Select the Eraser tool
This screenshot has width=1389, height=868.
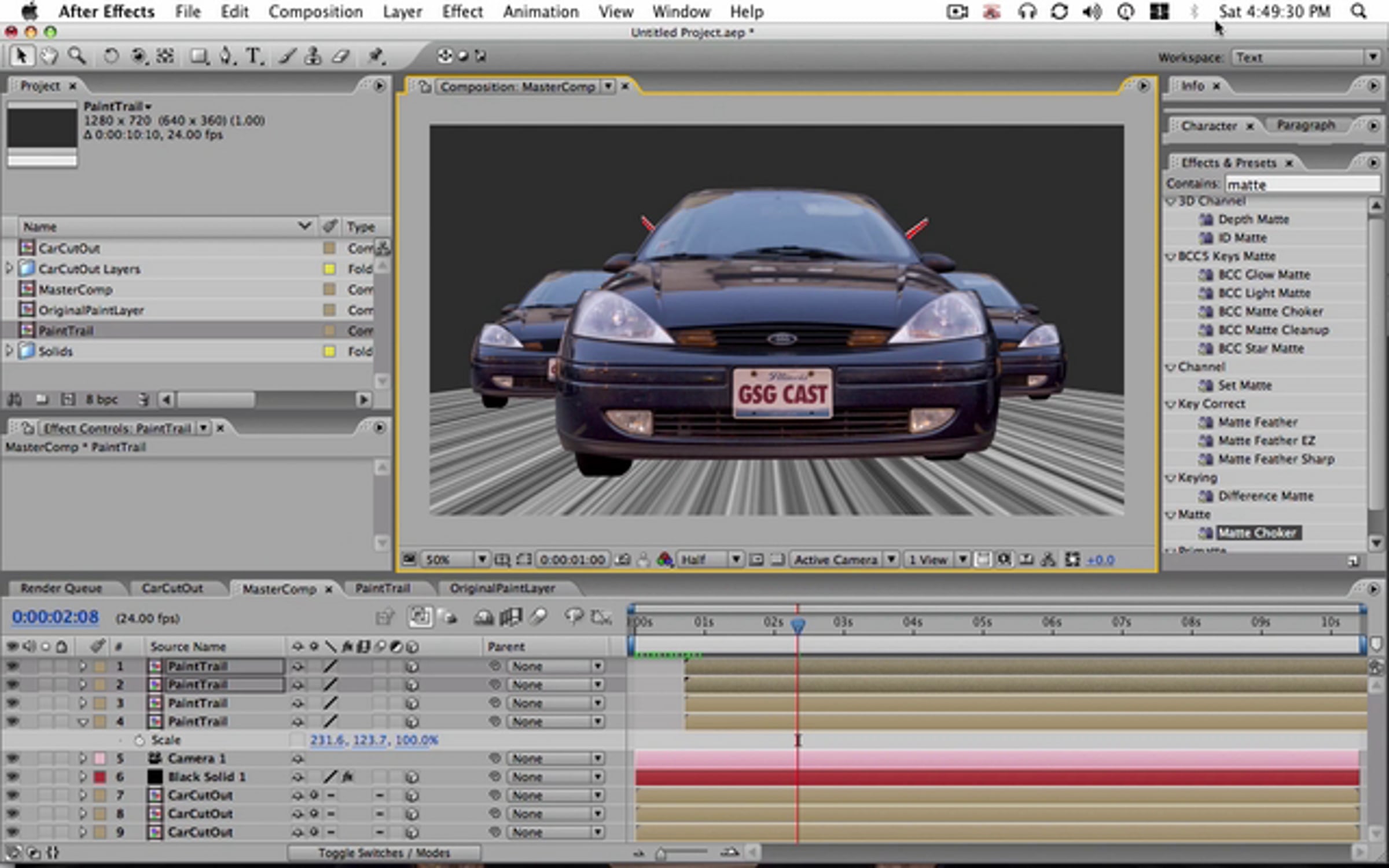341,56
